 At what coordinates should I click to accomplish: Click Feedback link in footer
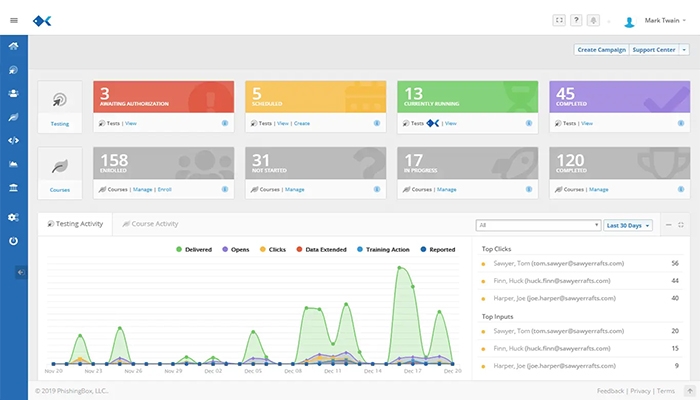(610, 391)
